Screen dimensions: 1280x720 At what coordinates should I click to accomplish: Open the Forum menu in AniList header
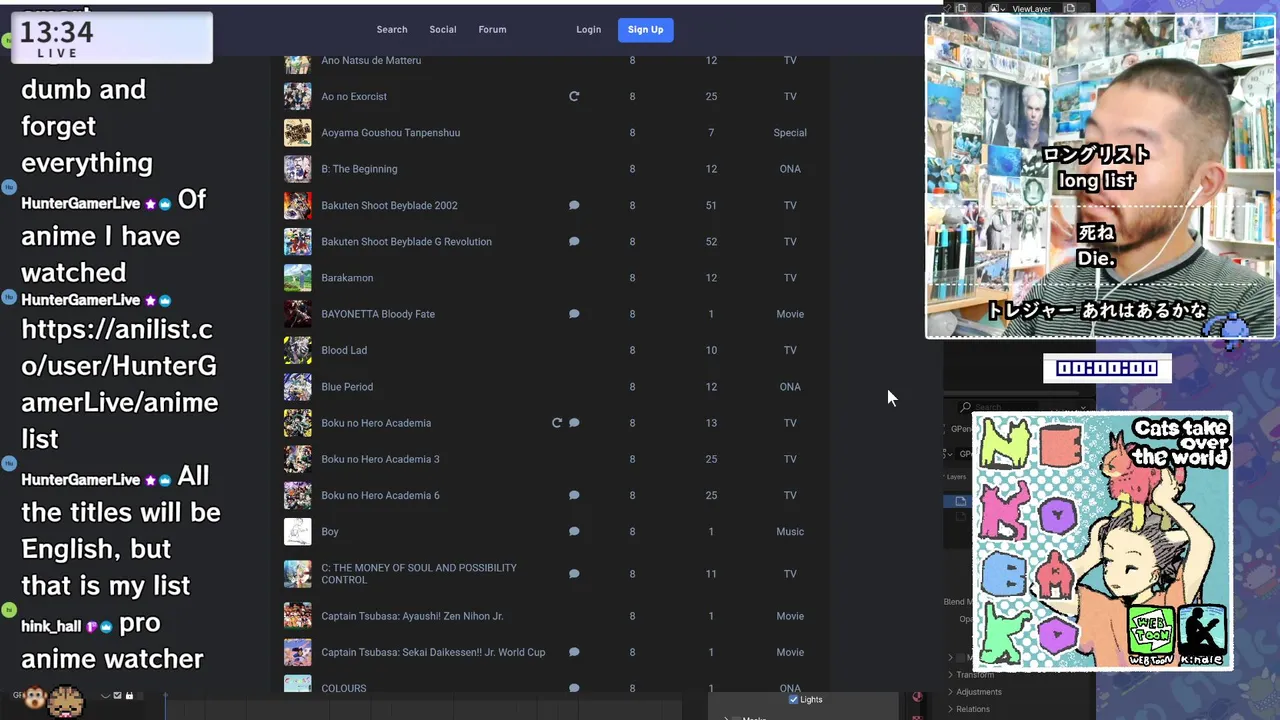tap(492, 30)
